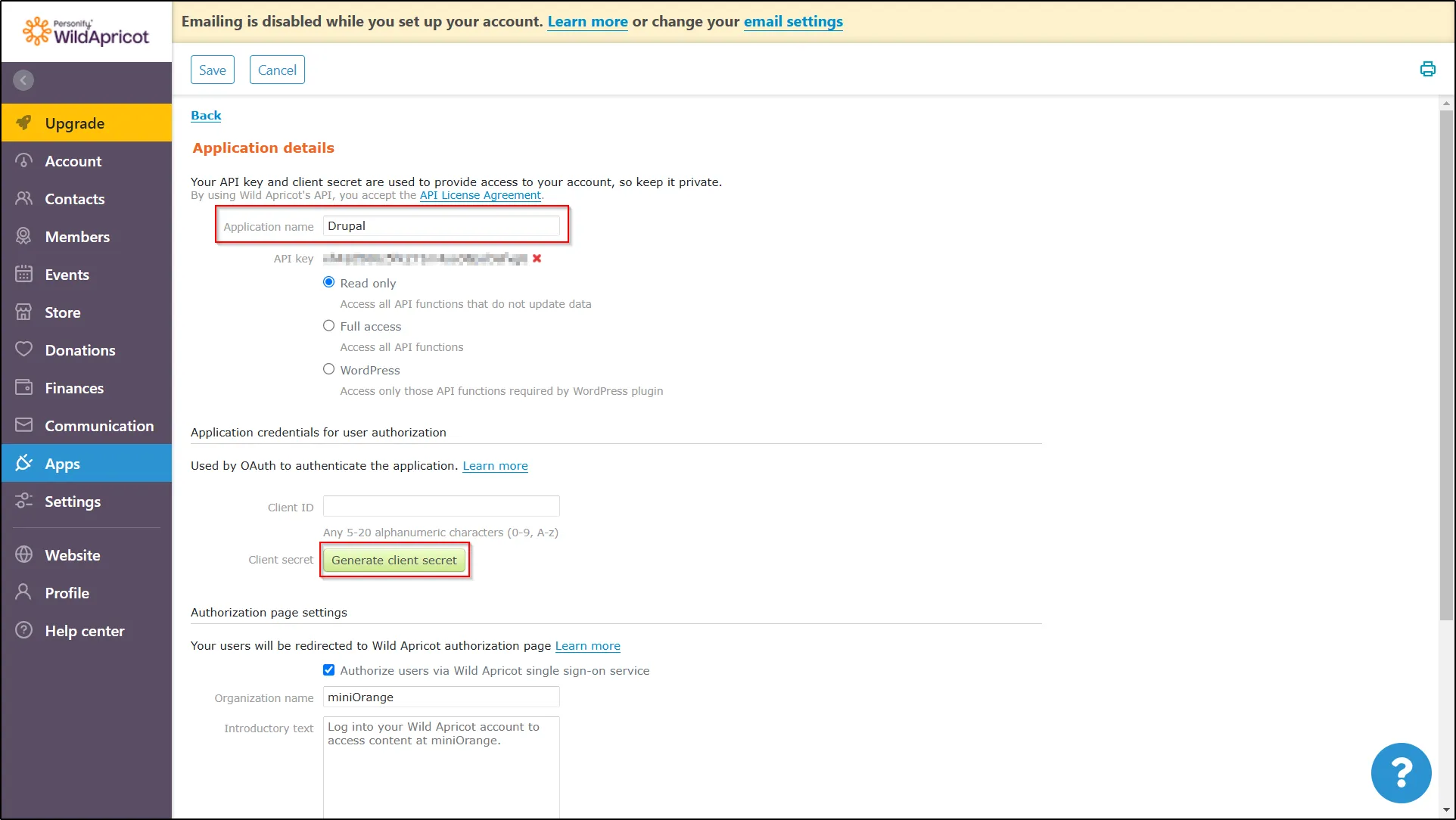This screenshot has height=820, width=1456.
Task: Print the page using printer icon
Action: coord(1427,70)
